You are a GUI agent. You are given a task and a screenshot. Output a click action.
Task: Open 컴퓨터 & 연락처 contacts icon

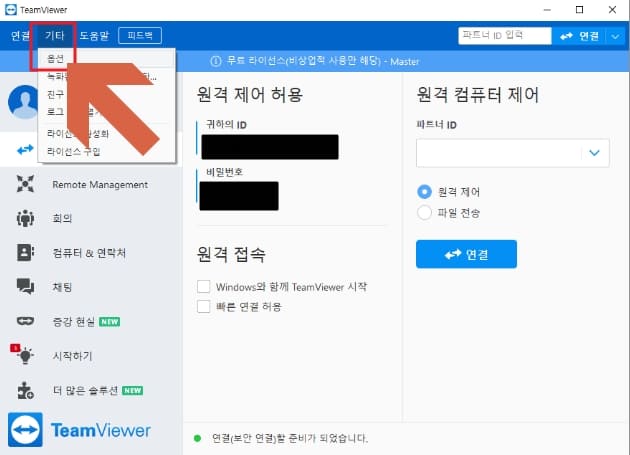25,253
